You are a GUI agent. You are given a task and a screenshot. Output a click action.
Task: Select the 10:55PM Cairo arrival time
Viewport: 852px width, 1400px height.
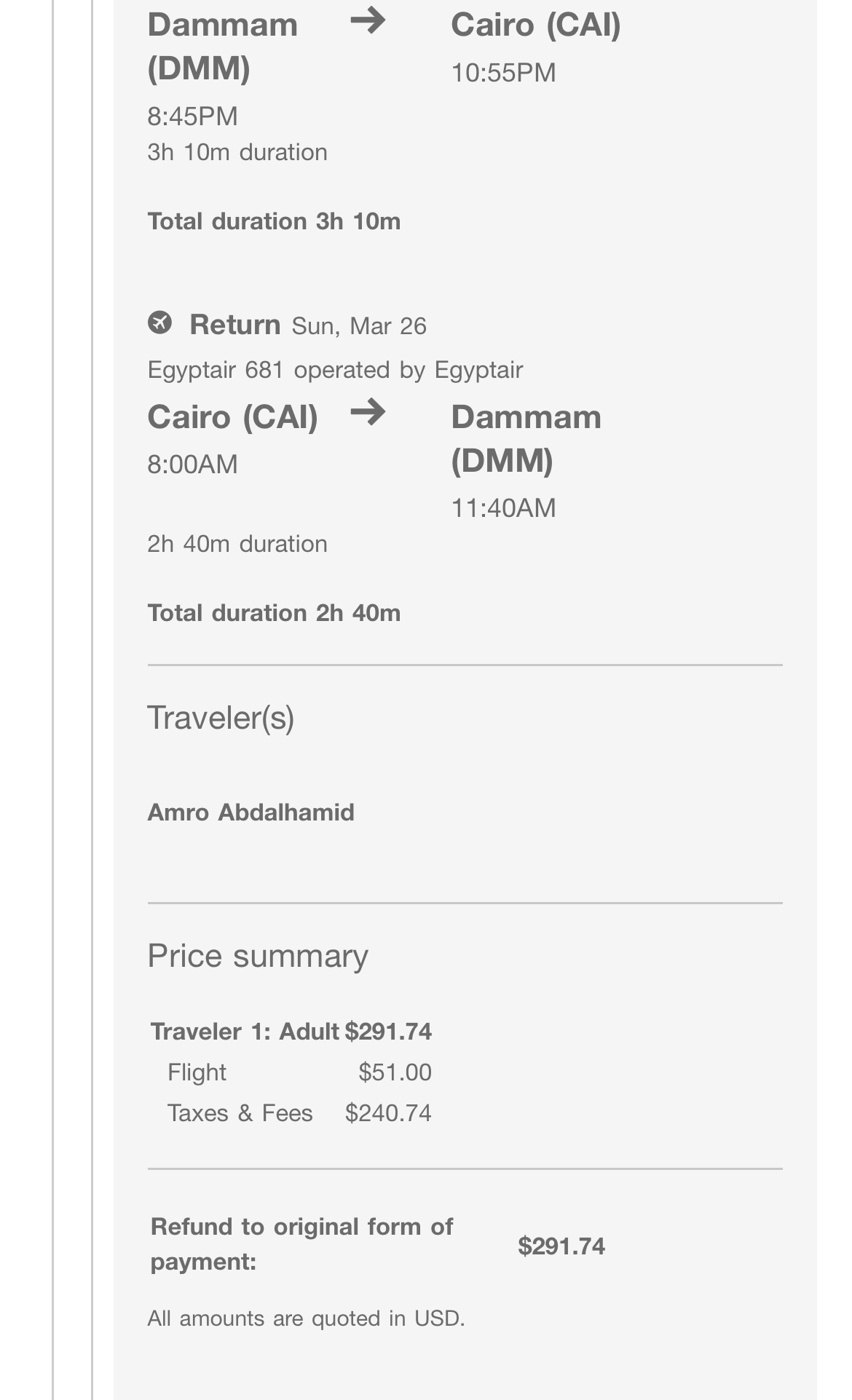tap(503, 73)
